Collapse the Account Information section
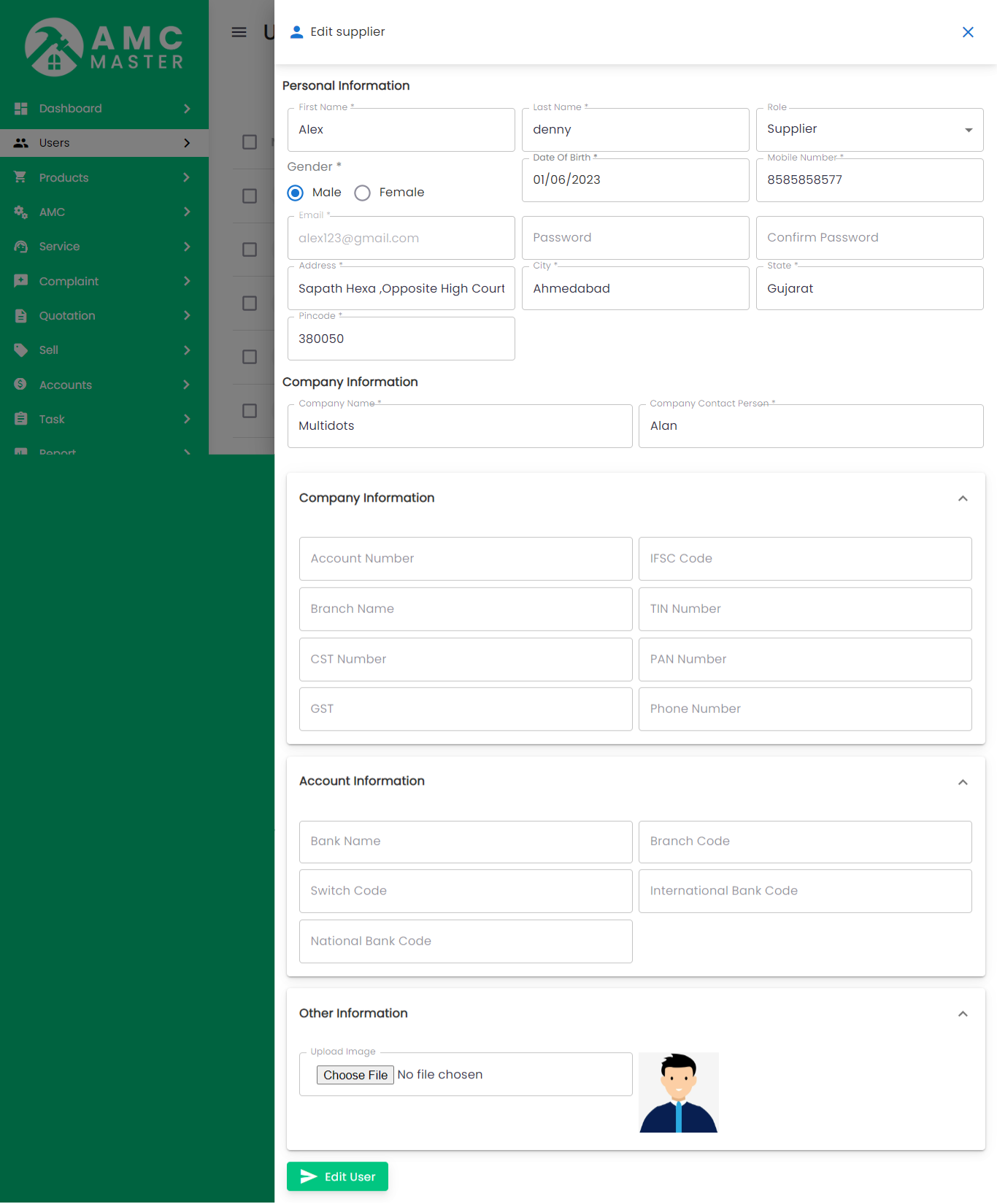Image resolution: width=997 pixels, height=1204 pixels. pyautogui.click(x=963, y=782)
